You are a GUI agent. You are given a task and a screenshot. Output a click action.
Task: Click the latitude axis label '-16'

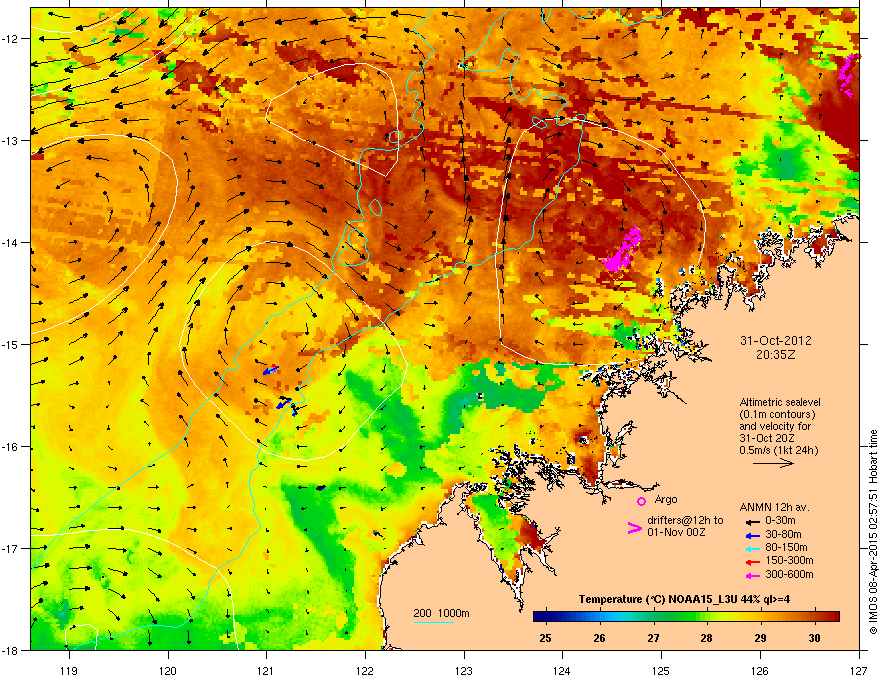[8, 446]
